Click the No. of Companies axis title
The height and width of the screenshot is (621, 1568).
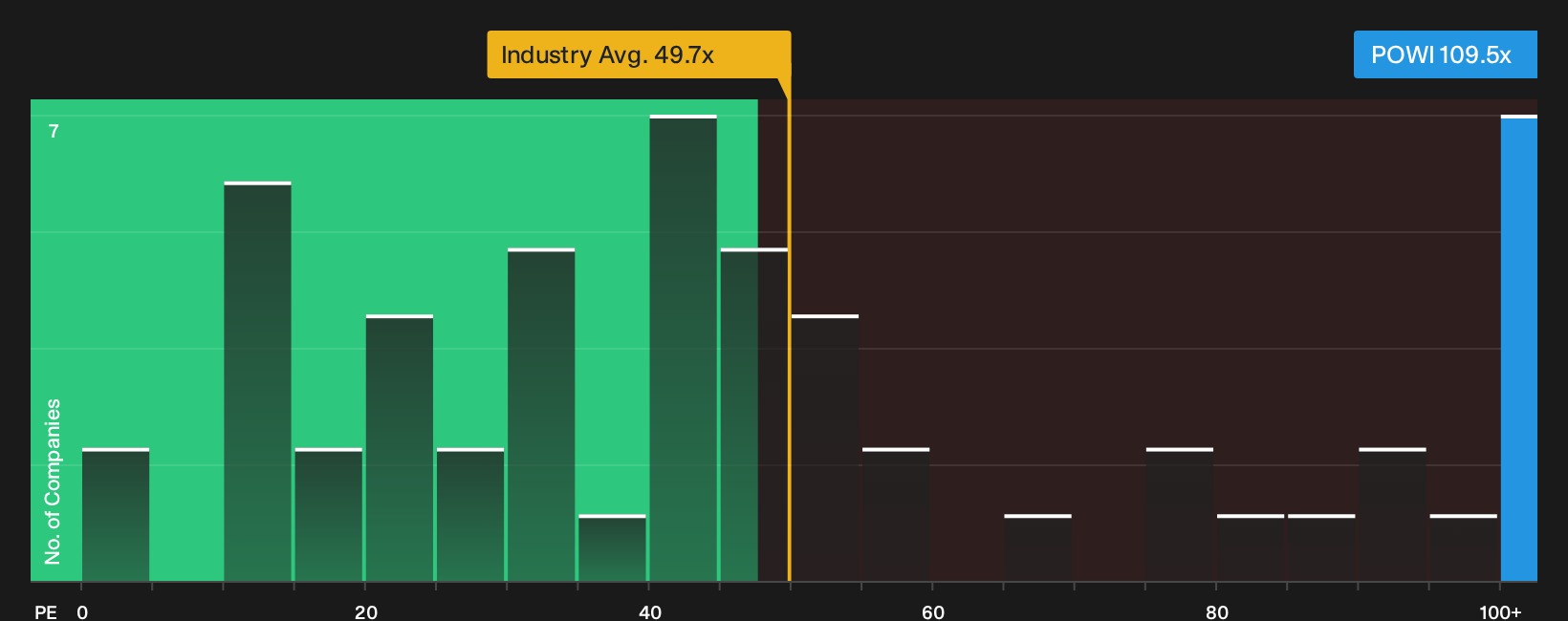53,482
